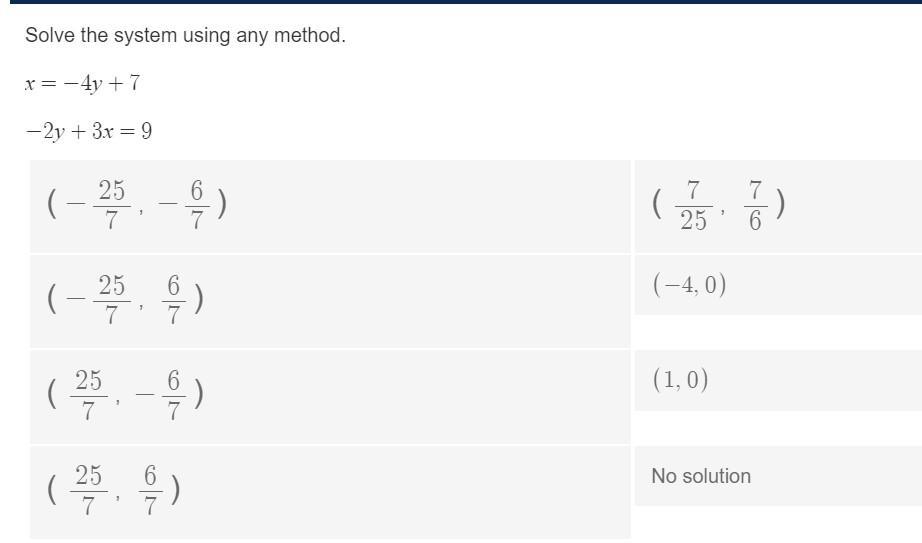Select answer (−25/7, −6/7) with both negatives

(137, 204)
